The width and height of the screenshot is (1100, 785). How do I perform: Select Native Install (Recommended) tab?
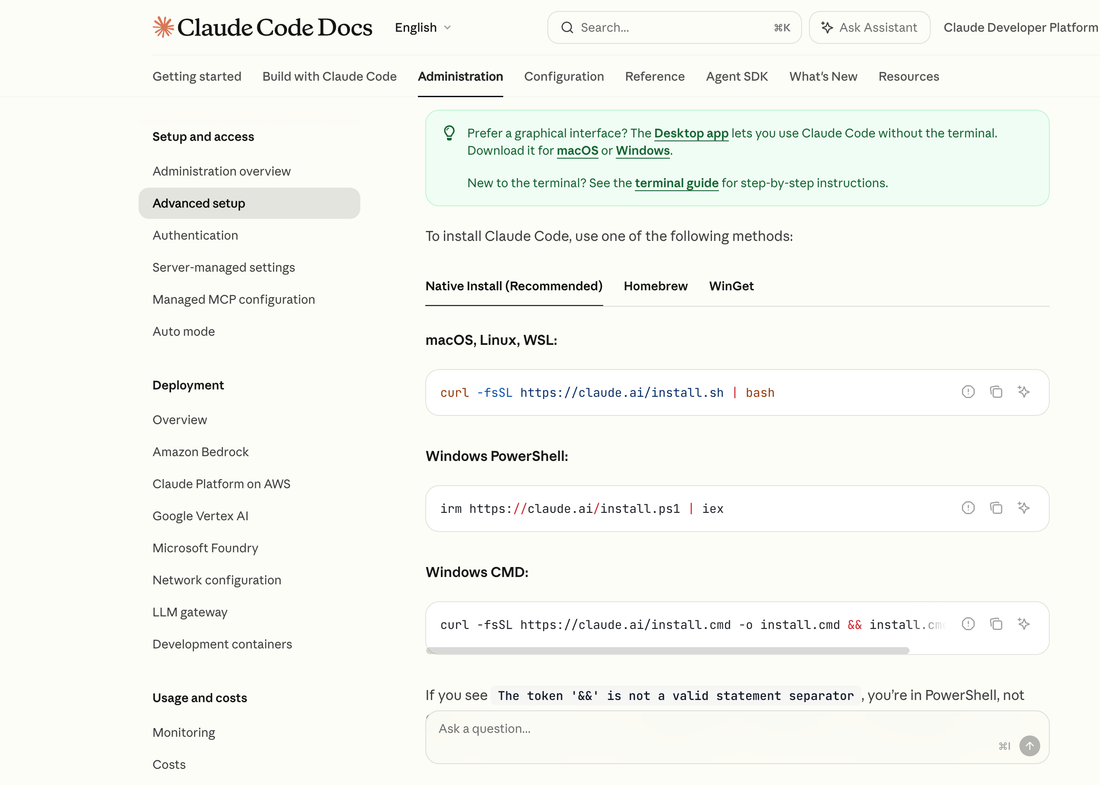pyautogui.click(x=514, y=286)
